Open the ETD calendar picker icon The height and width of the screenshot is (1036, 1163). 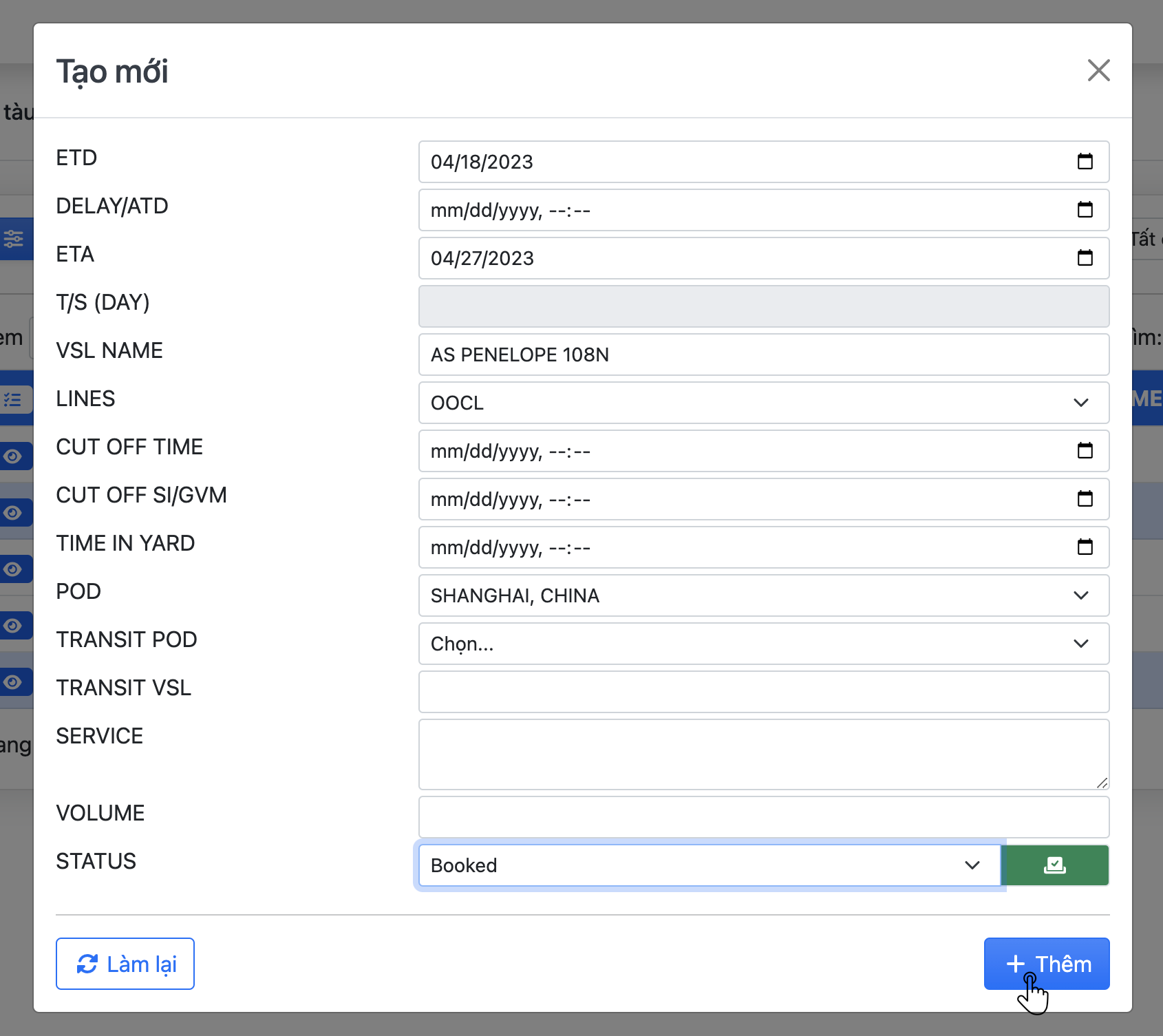pos(1085,162)
